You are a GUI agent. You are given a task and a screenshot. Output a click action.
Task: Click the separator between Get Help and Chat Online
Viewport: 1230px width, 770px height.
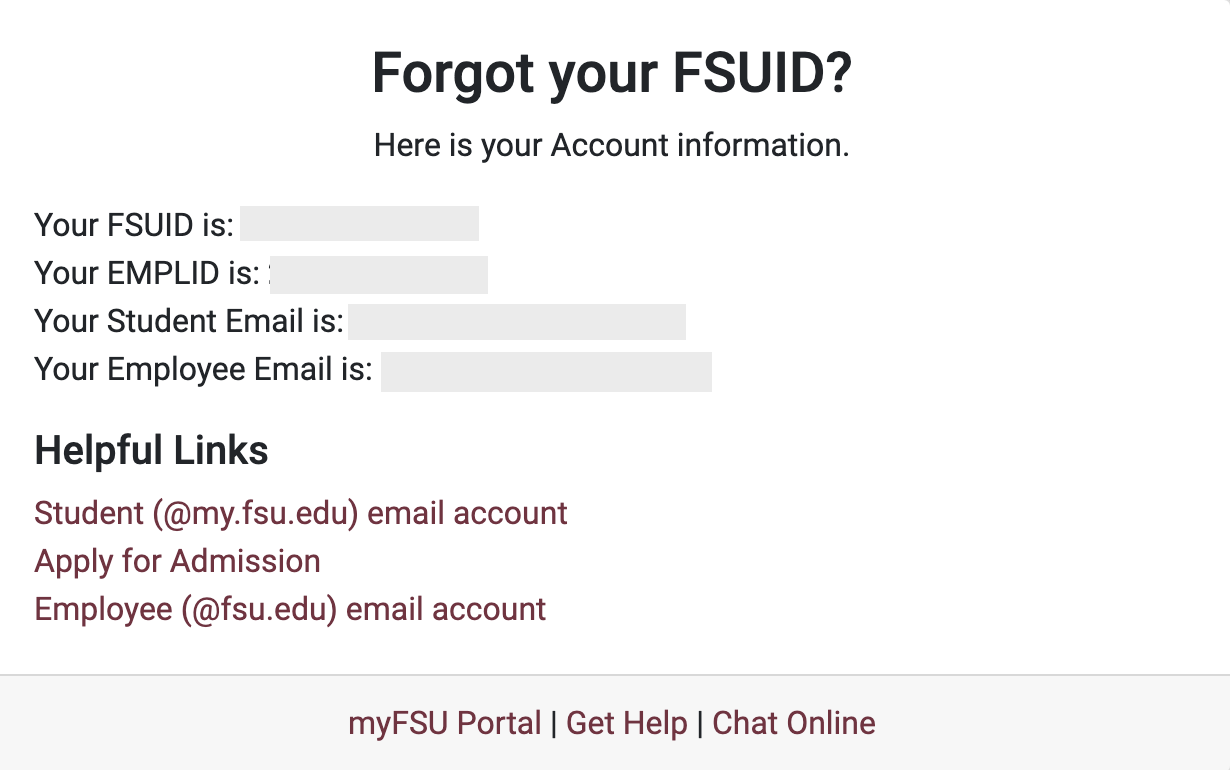pos(700,722)
